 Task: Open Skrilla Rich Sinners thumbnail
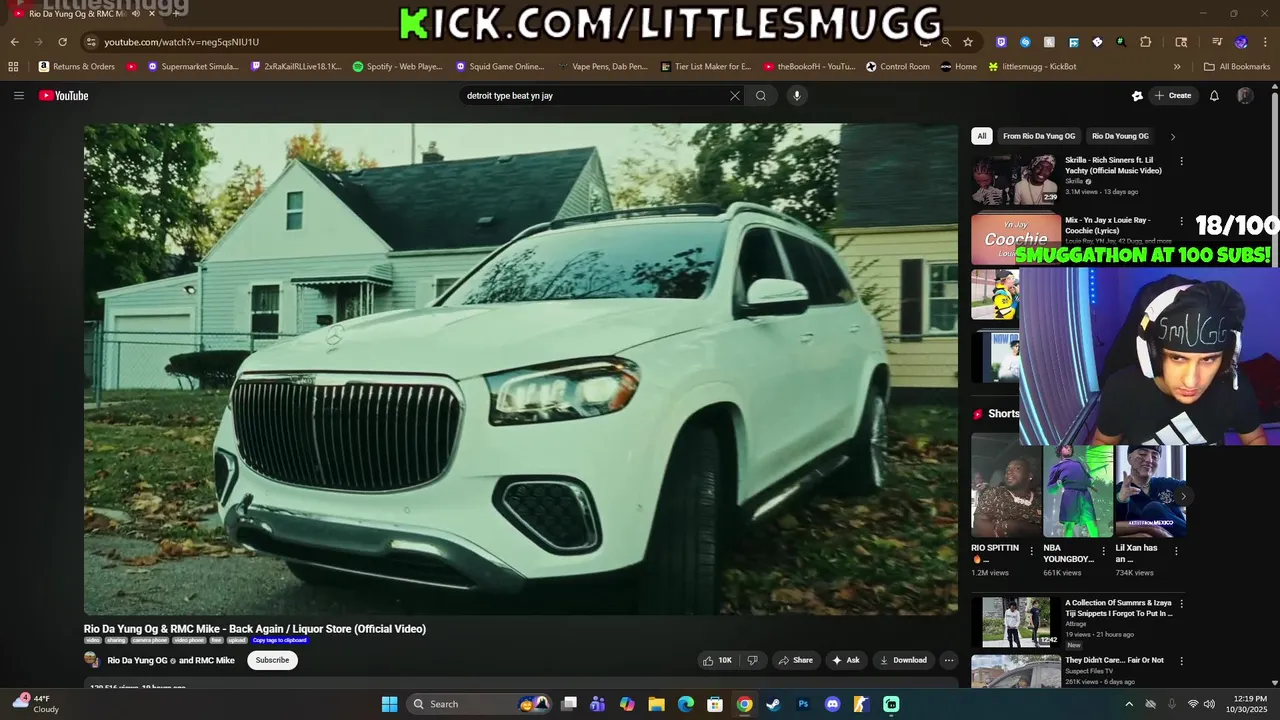(x=1015, y=179)
